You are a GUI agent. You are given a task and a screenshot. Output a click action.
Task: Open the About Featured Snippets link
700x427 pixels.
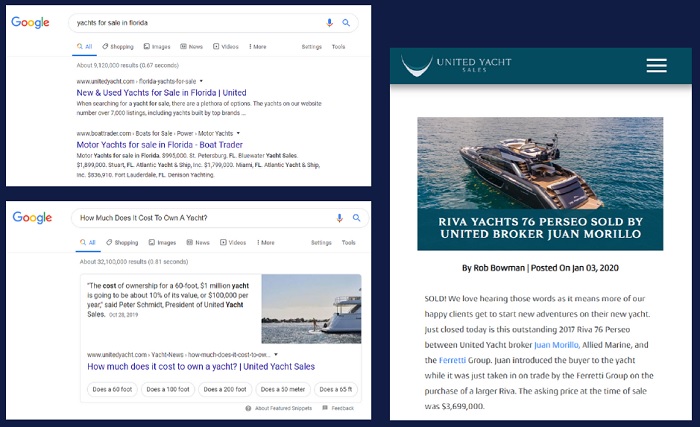(279, 408)
